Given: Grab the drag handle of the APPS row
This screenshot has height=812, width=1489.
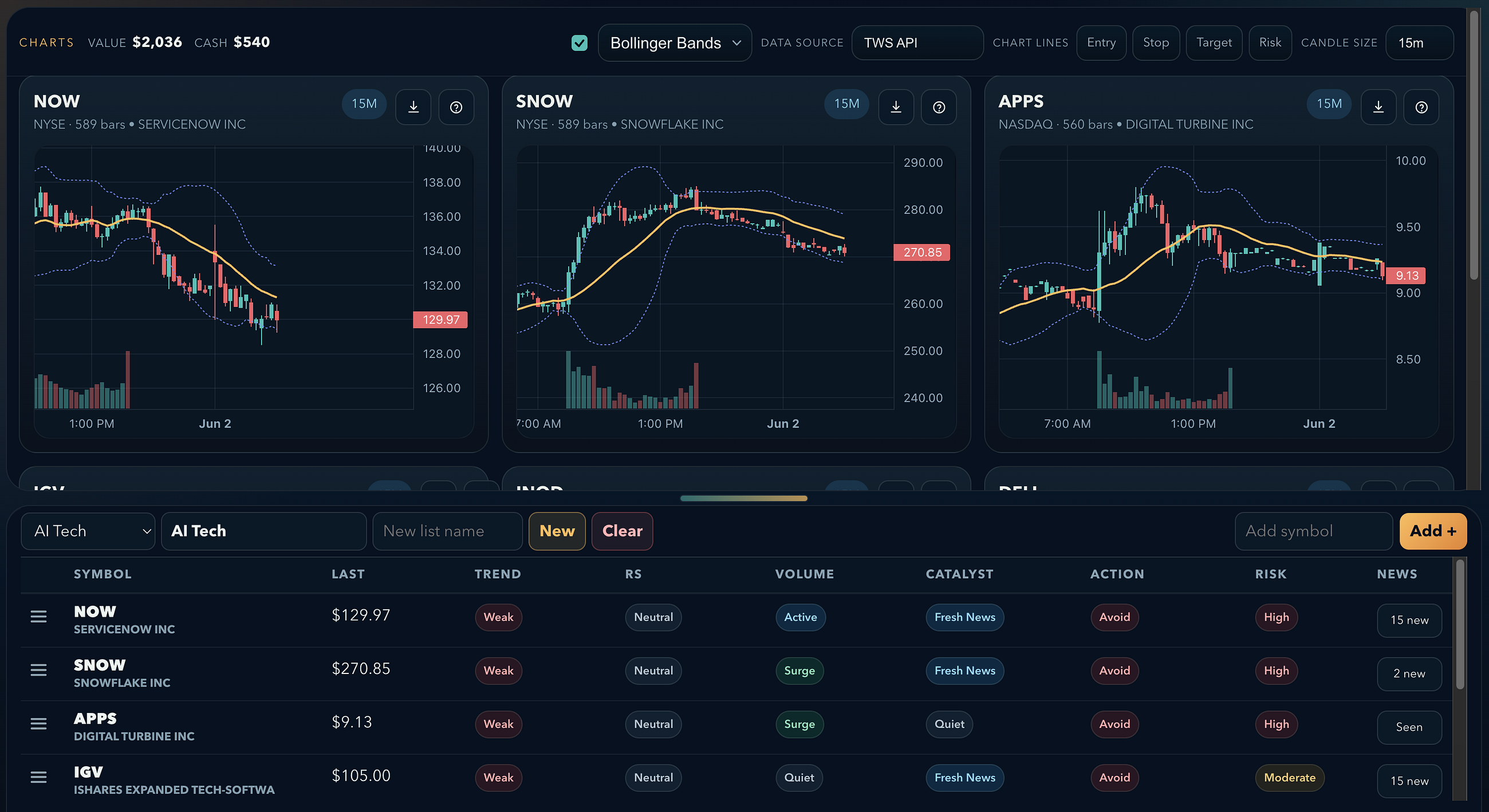Looking at the screenshot, I should click(x=39, y=724).
